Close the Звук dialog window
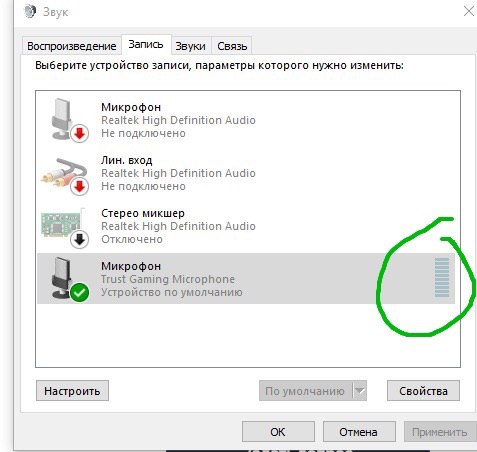 click(x=469, y=11)
